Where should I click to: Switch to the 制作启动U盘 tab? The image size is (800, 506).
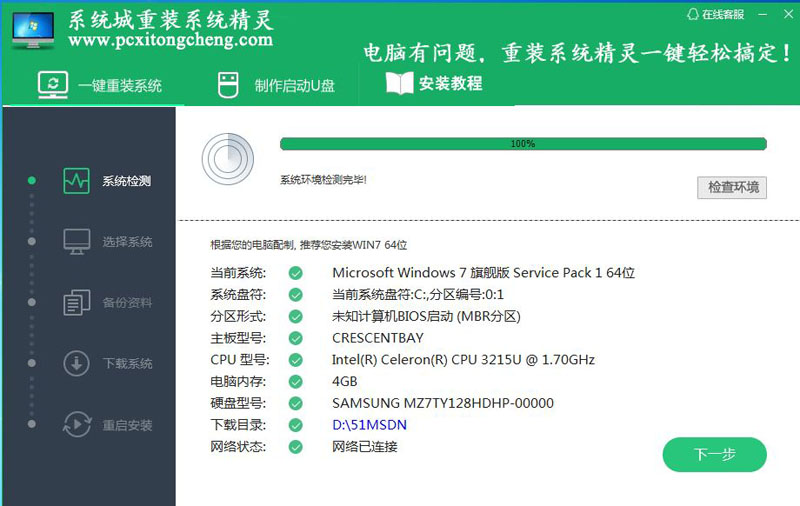point(276,85)
